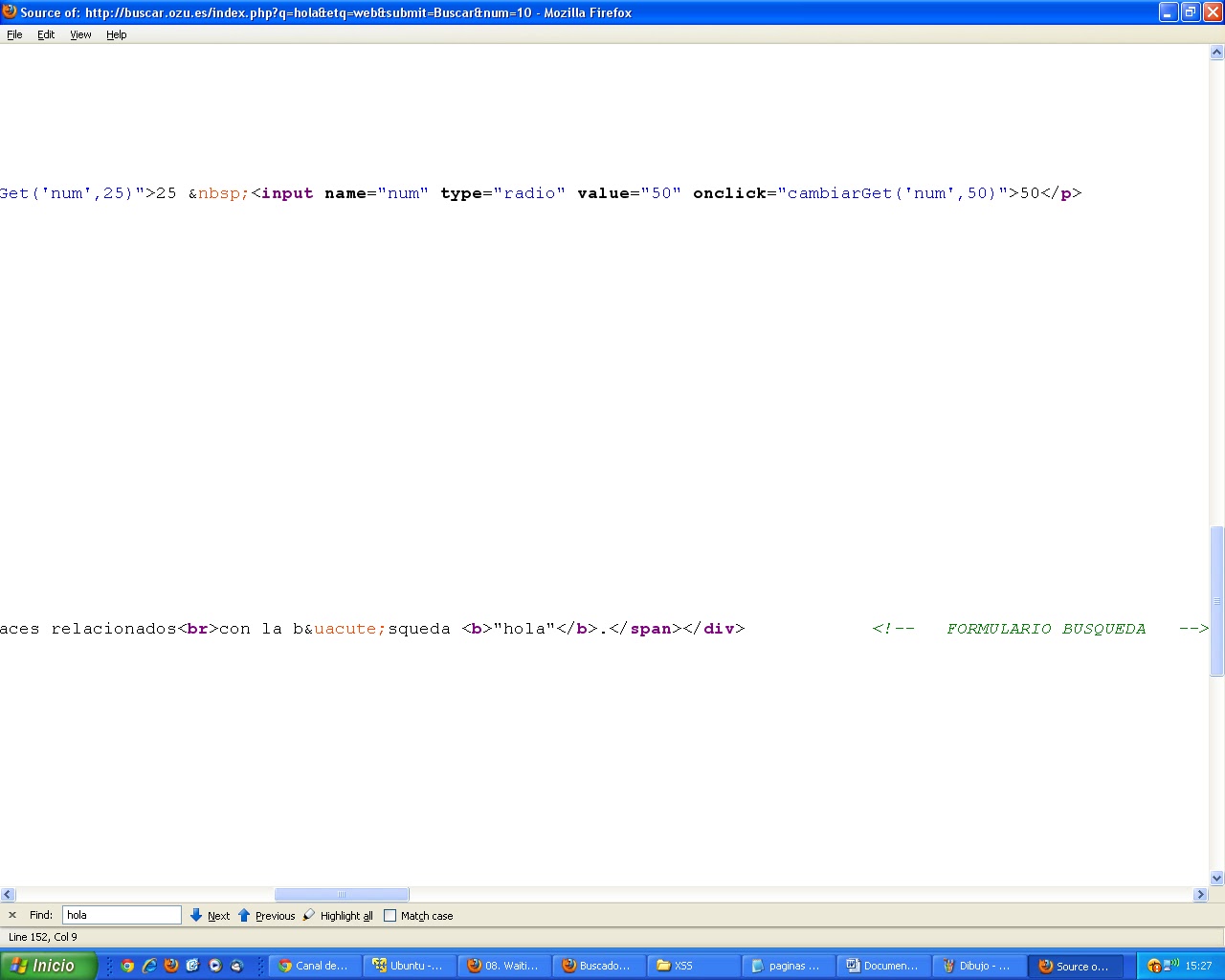Viewport: 1225px width, 980px height.
Task: Switch to Canal de... Chrome taskbar window
Action: 315,966
